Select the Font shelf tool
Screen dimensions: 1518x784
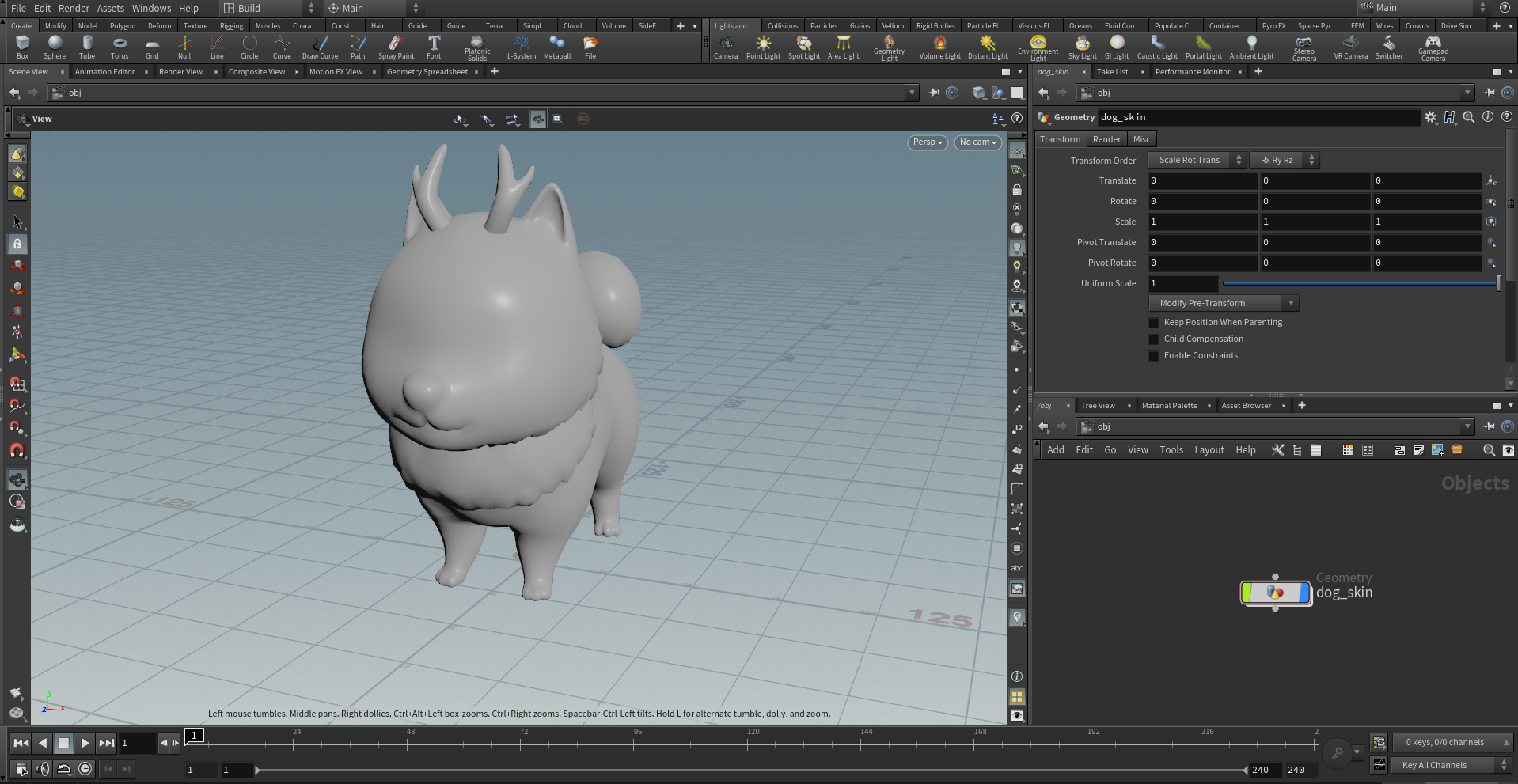(x=434, y=47)
